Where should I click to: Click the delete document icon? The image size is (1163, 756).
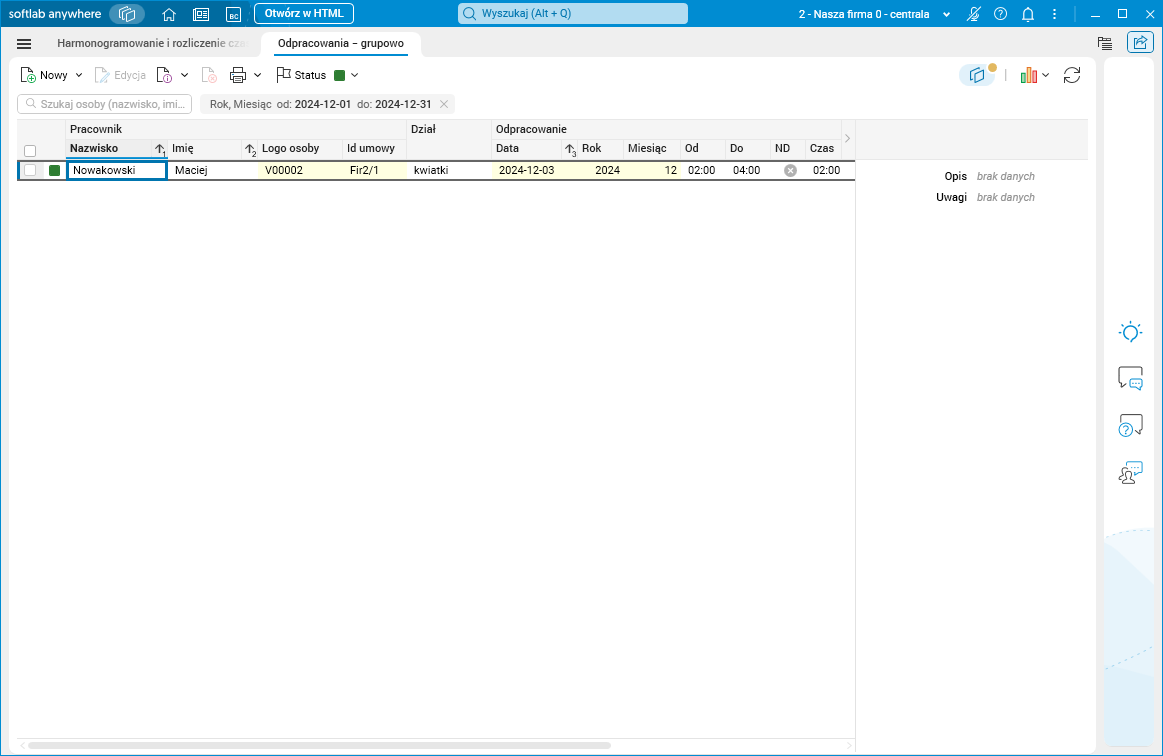(209, 75)
